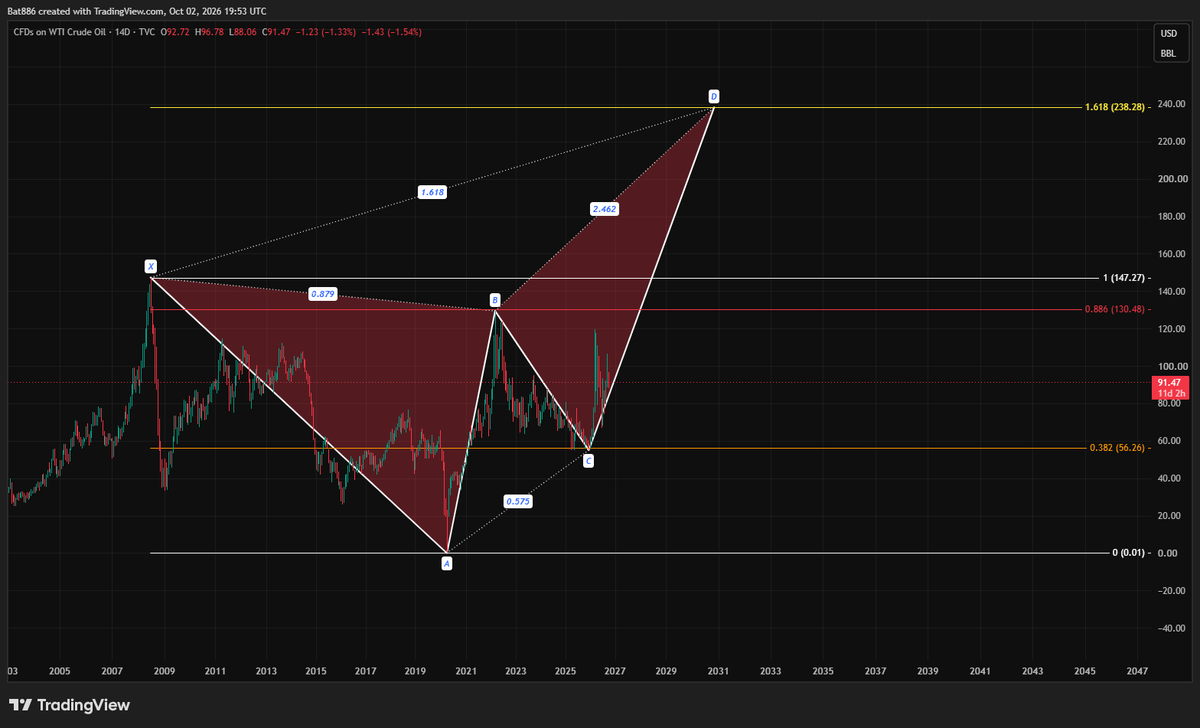Click the 0 (0.01) Fibonacci level label

coord(1130,553)
